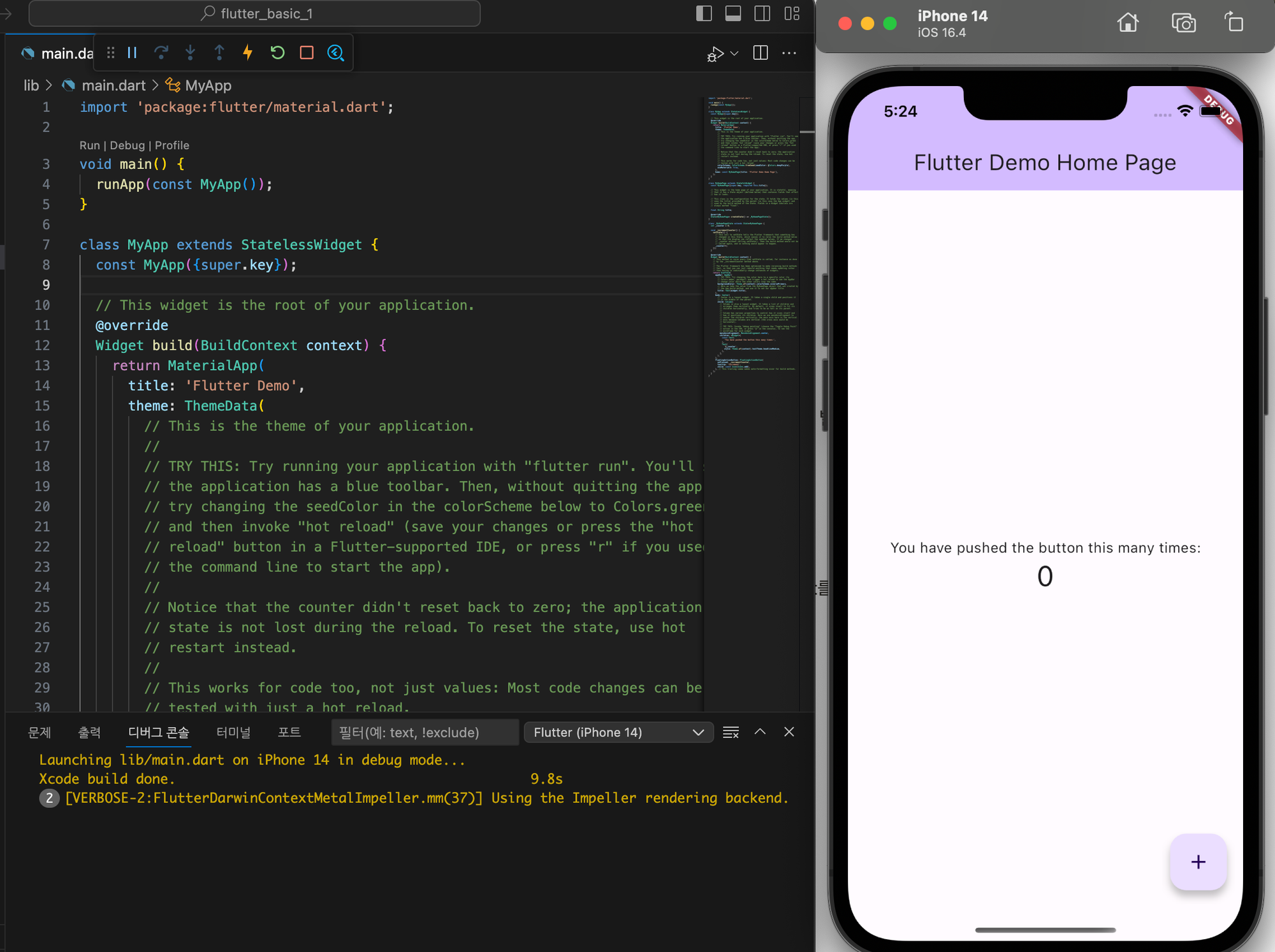The image size is (1275, 952).
Task: Restart the debug session
Action: click(x=277, y=53)
